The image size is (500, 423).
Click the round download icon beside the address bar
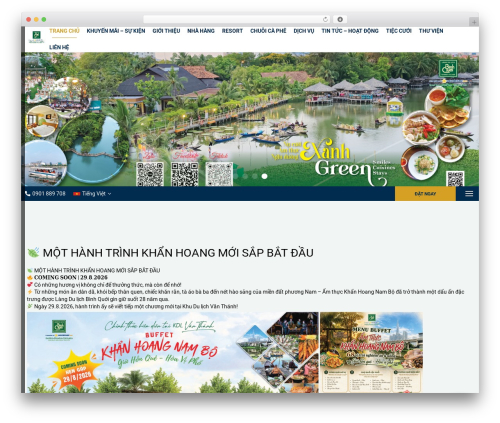(x=340, y=19)
